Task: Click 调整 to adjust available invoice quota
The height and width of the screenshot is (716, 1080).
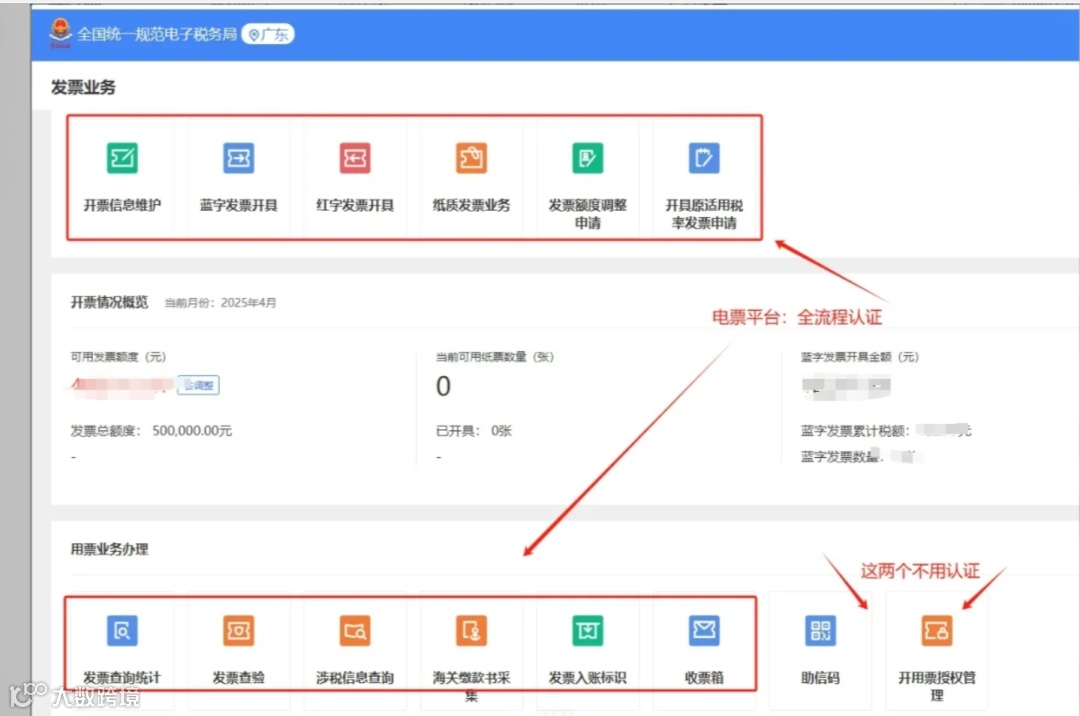Action: [197, 384]
